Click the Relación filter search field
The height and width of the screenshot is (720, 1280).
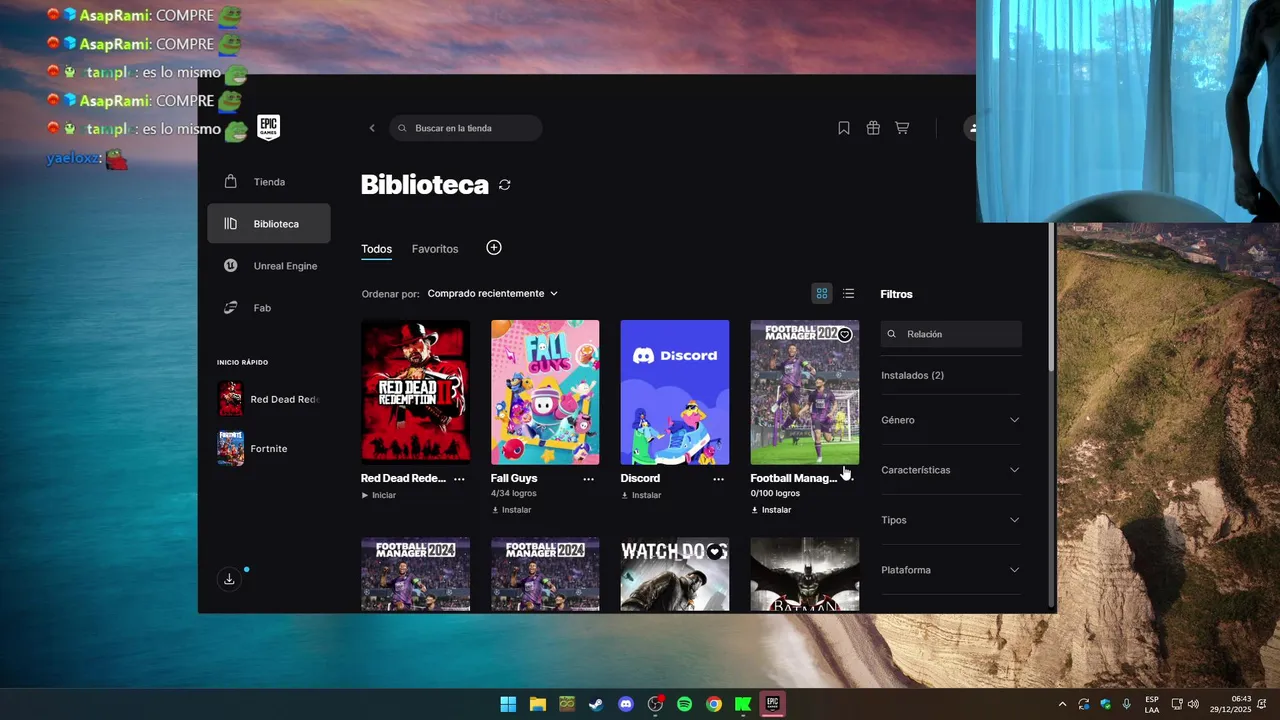951,334
